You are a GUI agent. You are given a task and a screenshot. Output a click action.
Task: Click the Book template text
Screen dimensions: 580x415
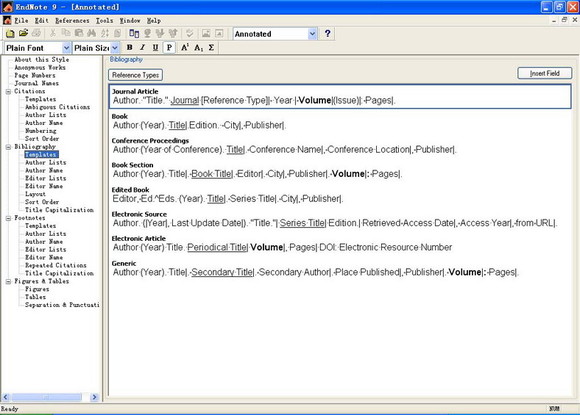coord(199,125)
